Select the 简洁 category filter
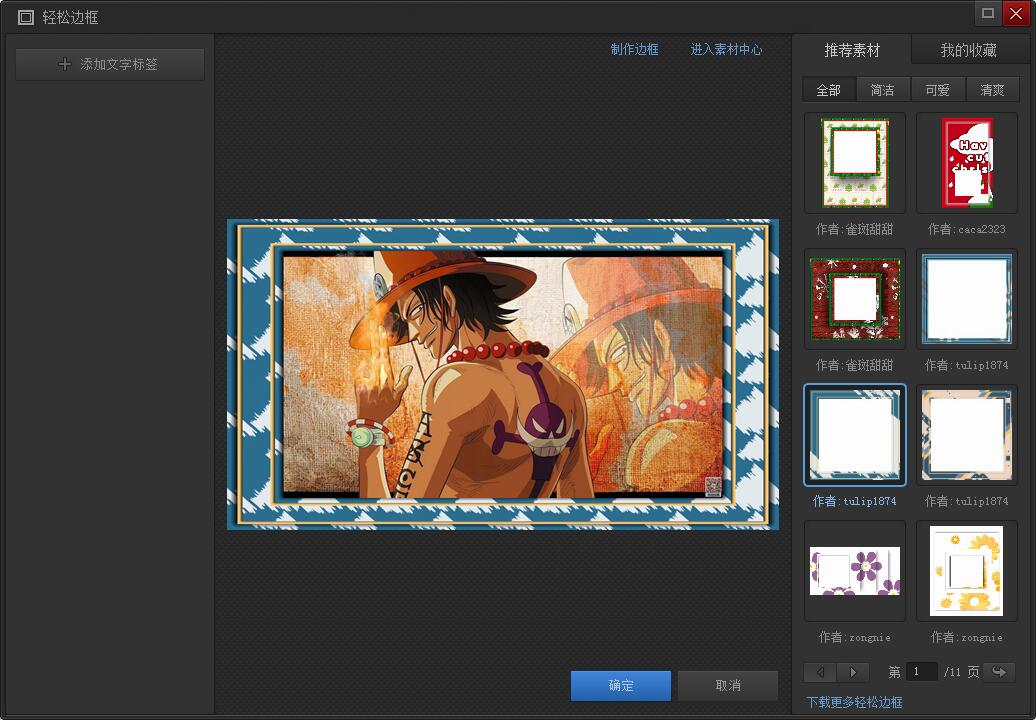Viewport: 1036px width, 720px height. (883, 89)
